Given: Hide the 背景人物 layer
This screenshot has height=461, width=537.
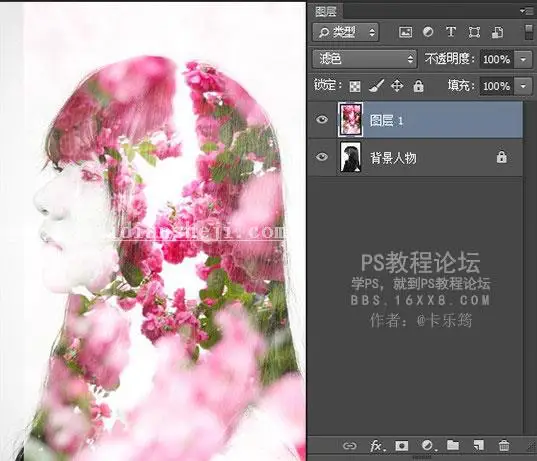Looking at the screenshot, I should pyautogui.click(x=322, y=157).
